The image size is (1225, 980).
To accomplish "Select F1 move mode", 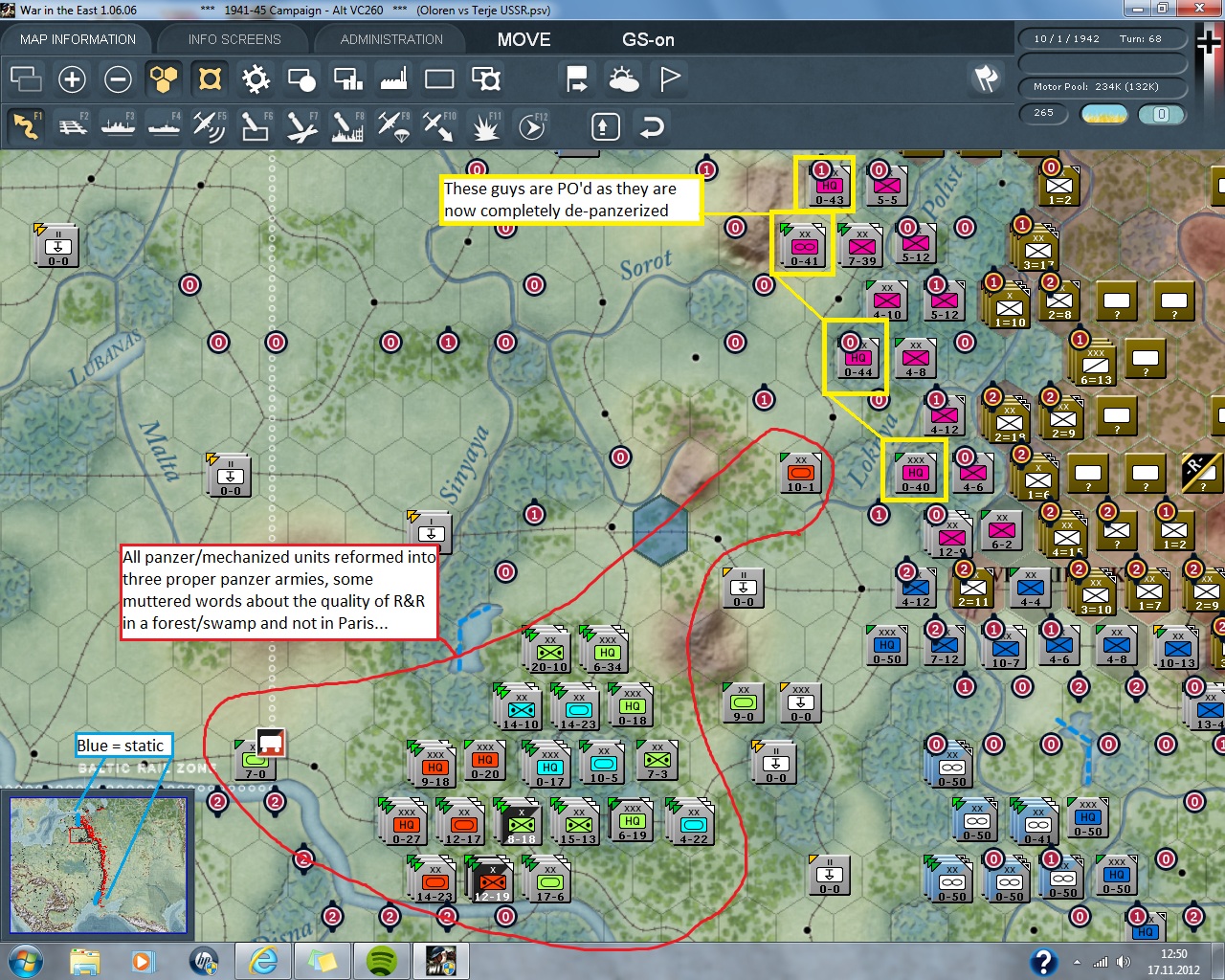I will (x=26, y=126).
